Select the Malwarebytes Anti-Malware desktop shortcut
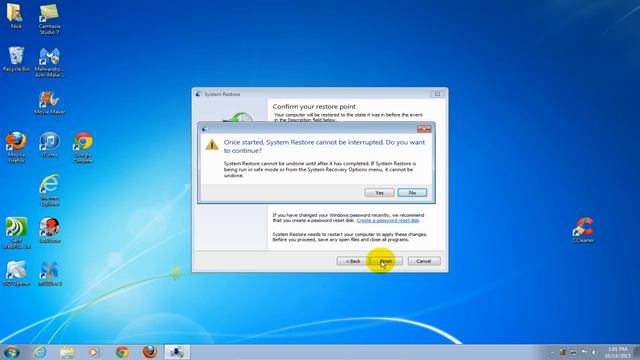Image resolution: width=640 pixels, height=360 pixels. pos(49,62)
